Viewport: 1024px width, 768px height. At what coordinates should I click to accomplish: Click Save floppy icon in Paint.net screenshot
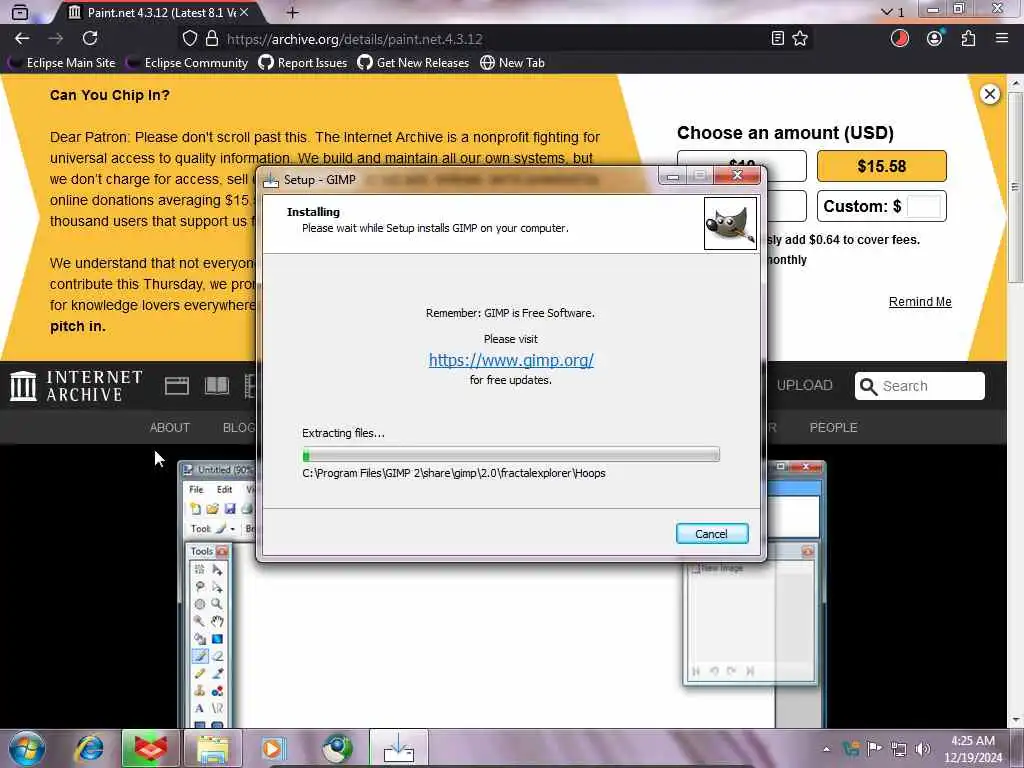[230, 509]
